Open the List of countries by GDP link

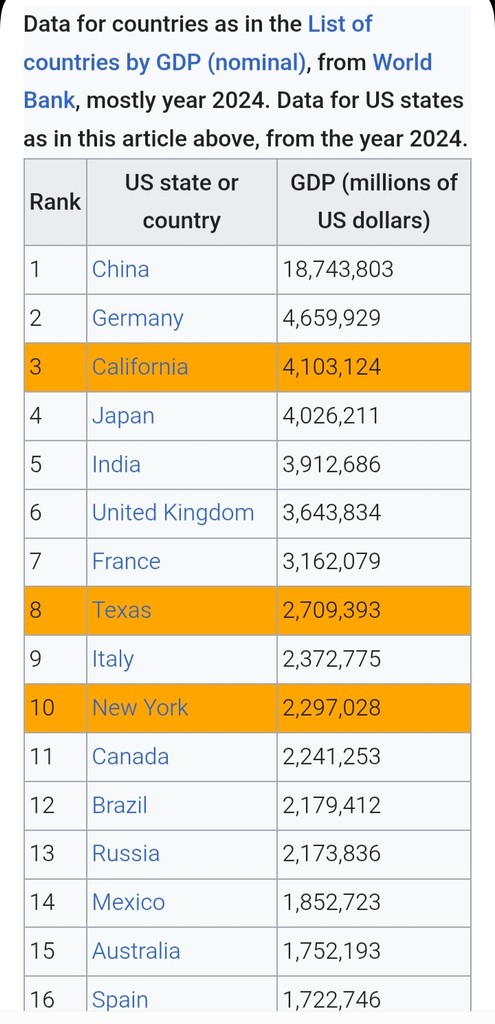[165, 62]
